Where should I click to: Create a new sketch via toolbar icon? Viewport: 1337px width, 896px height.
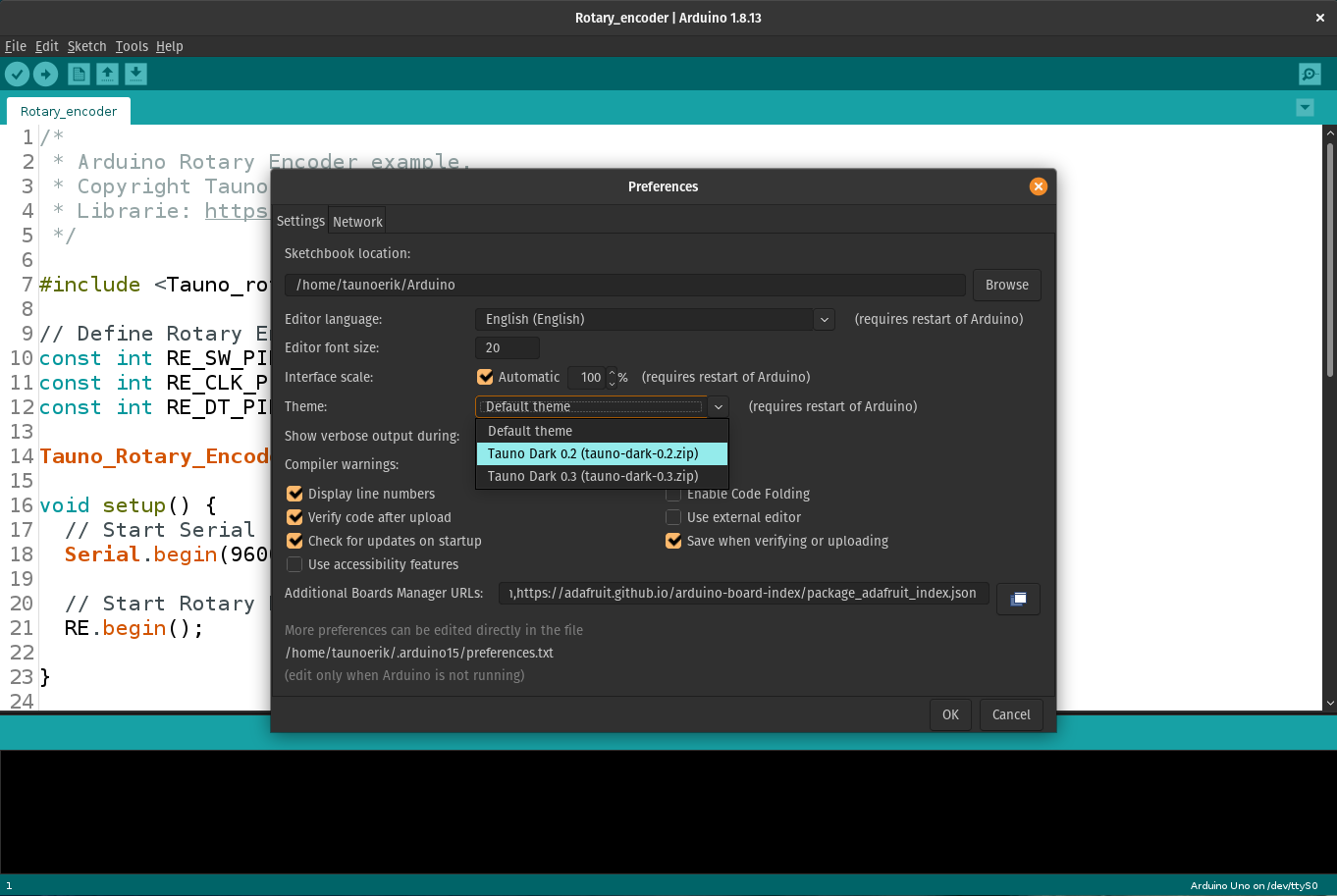78,74
